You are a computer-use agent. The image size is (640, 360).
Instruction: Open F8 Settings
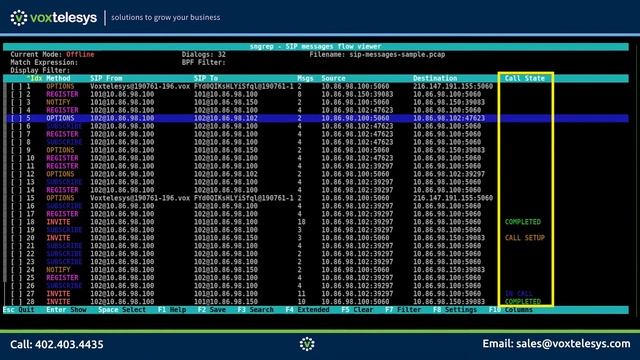(455, 310)
